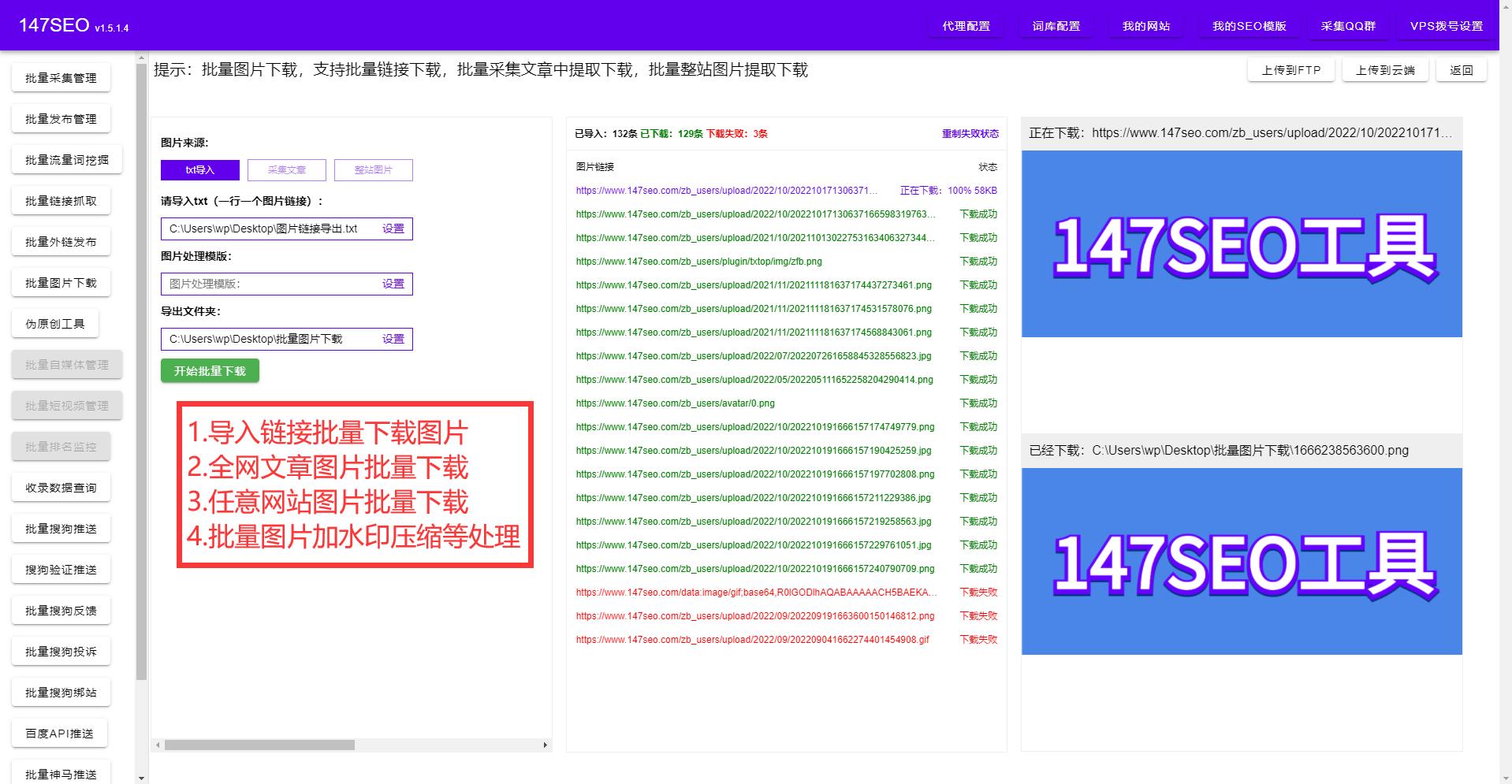Switch to the 采集文章 tab

[x=286, y=169]
